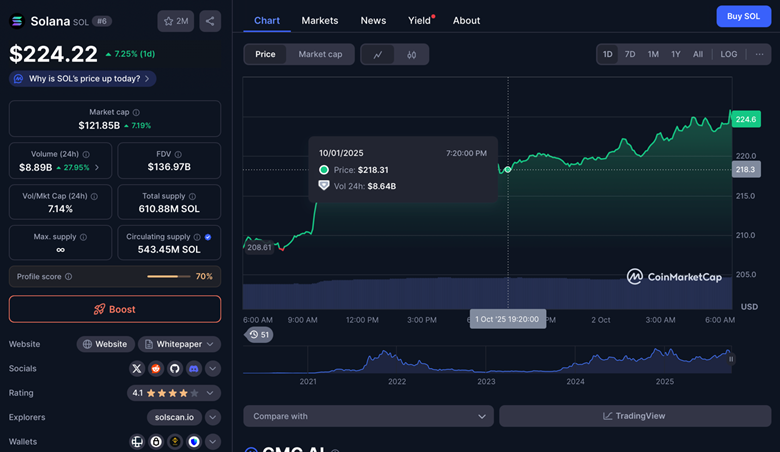This screenshot has height=452, width=780.
Task: Add Solana to watchlist with star button
Action: tap(176, 20)
